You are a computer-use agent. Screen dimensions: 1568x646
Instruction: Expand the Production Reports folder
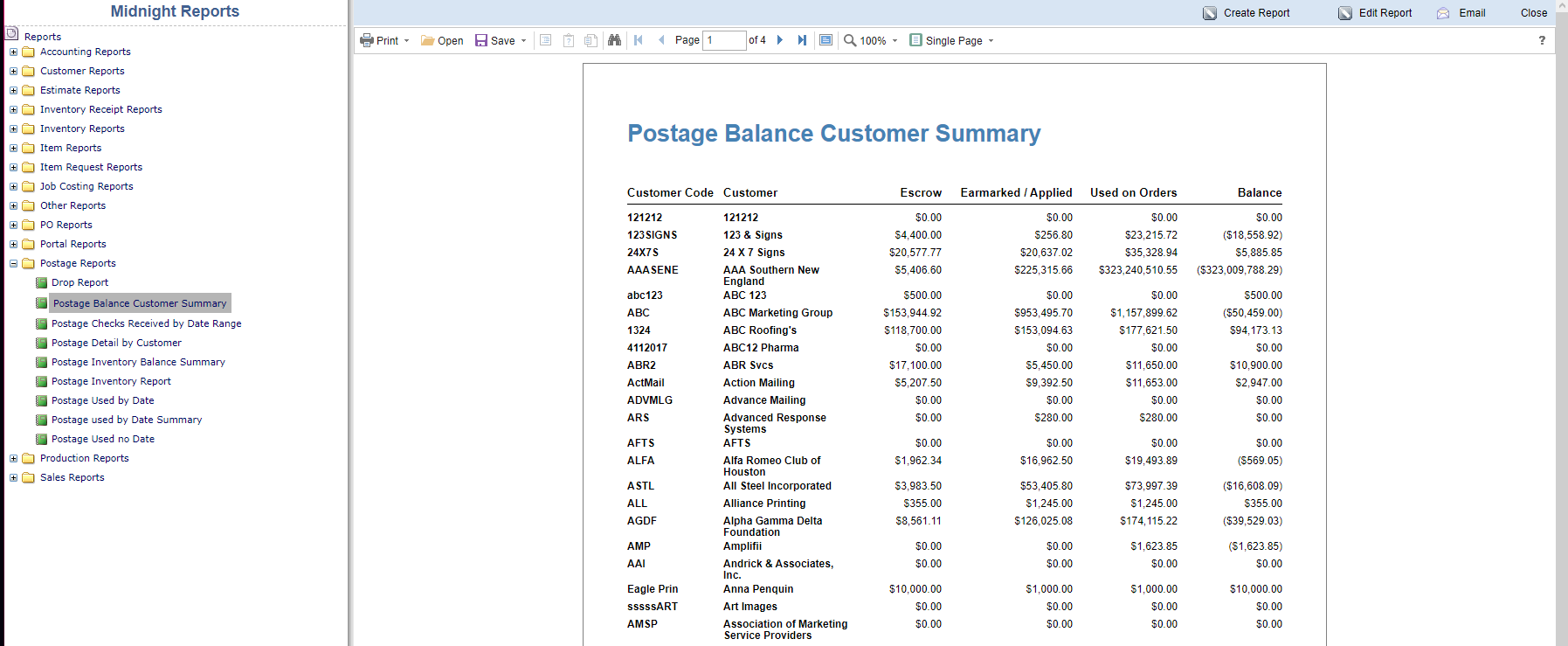pos(13,459)
